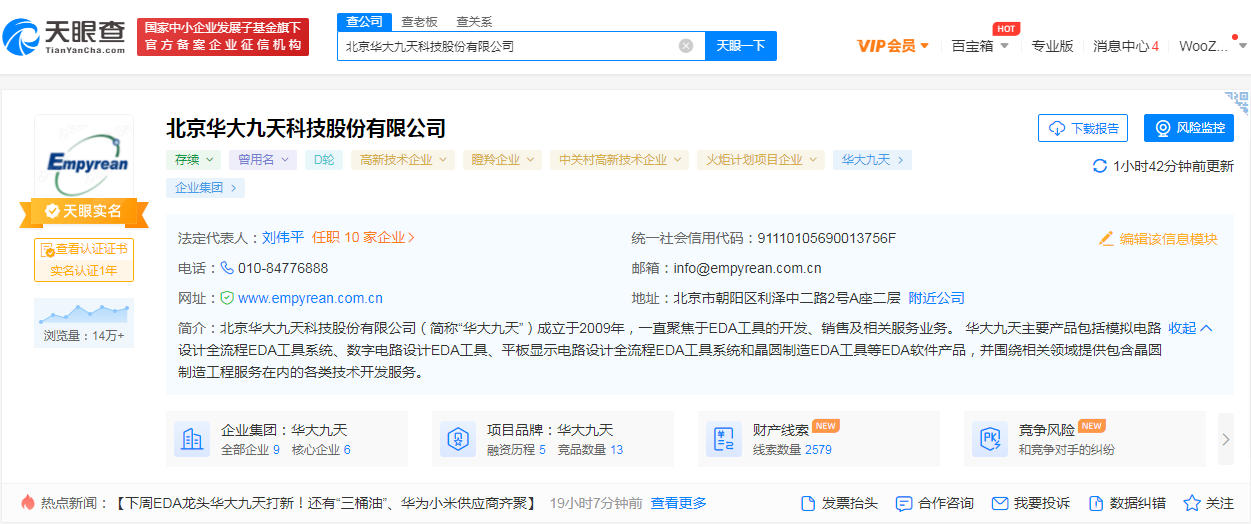
Task: Open 企业集团：华大九天 card
Action: 287,439
